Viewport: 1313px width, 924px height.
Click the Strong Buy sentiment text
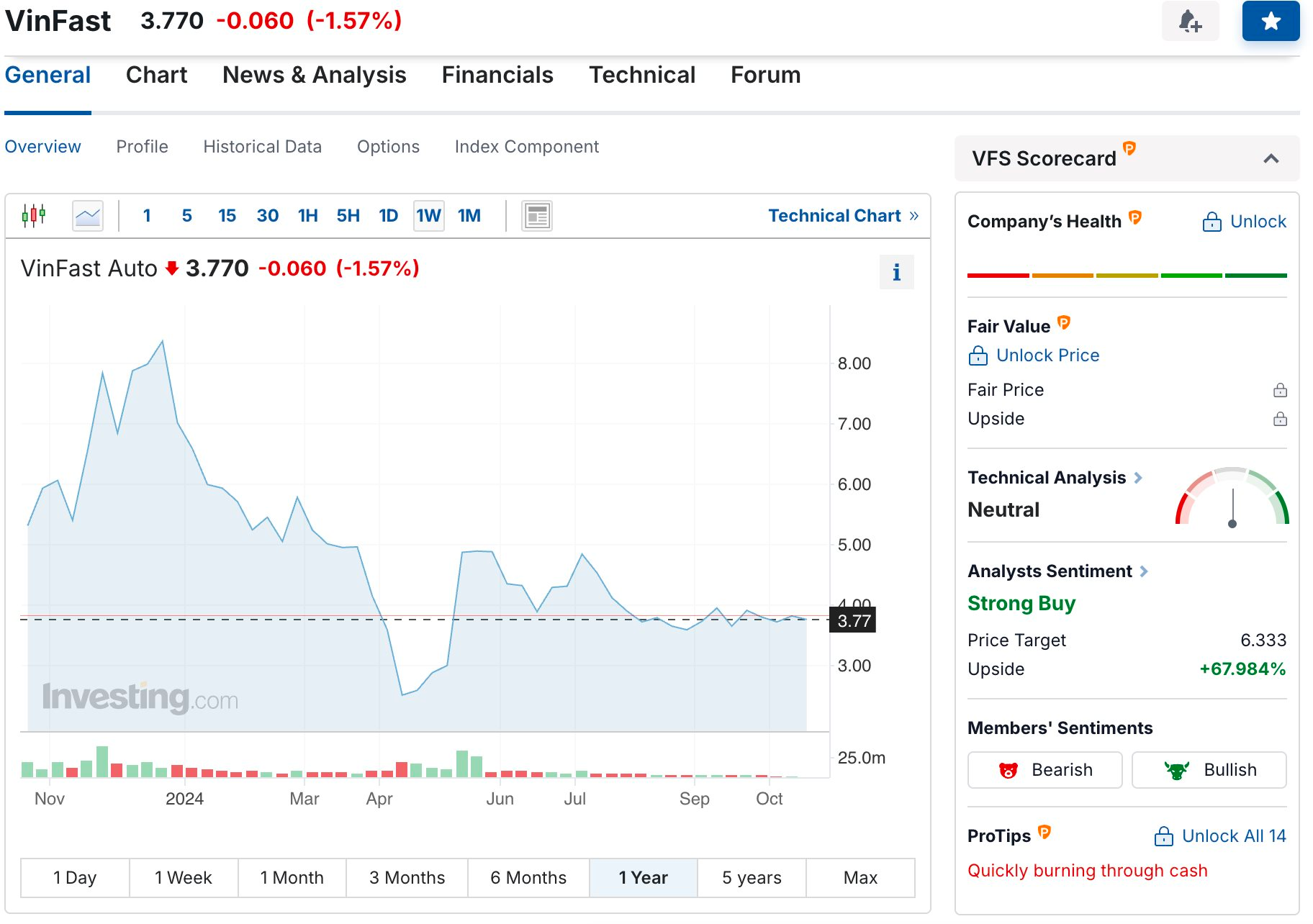[1021, 603]
